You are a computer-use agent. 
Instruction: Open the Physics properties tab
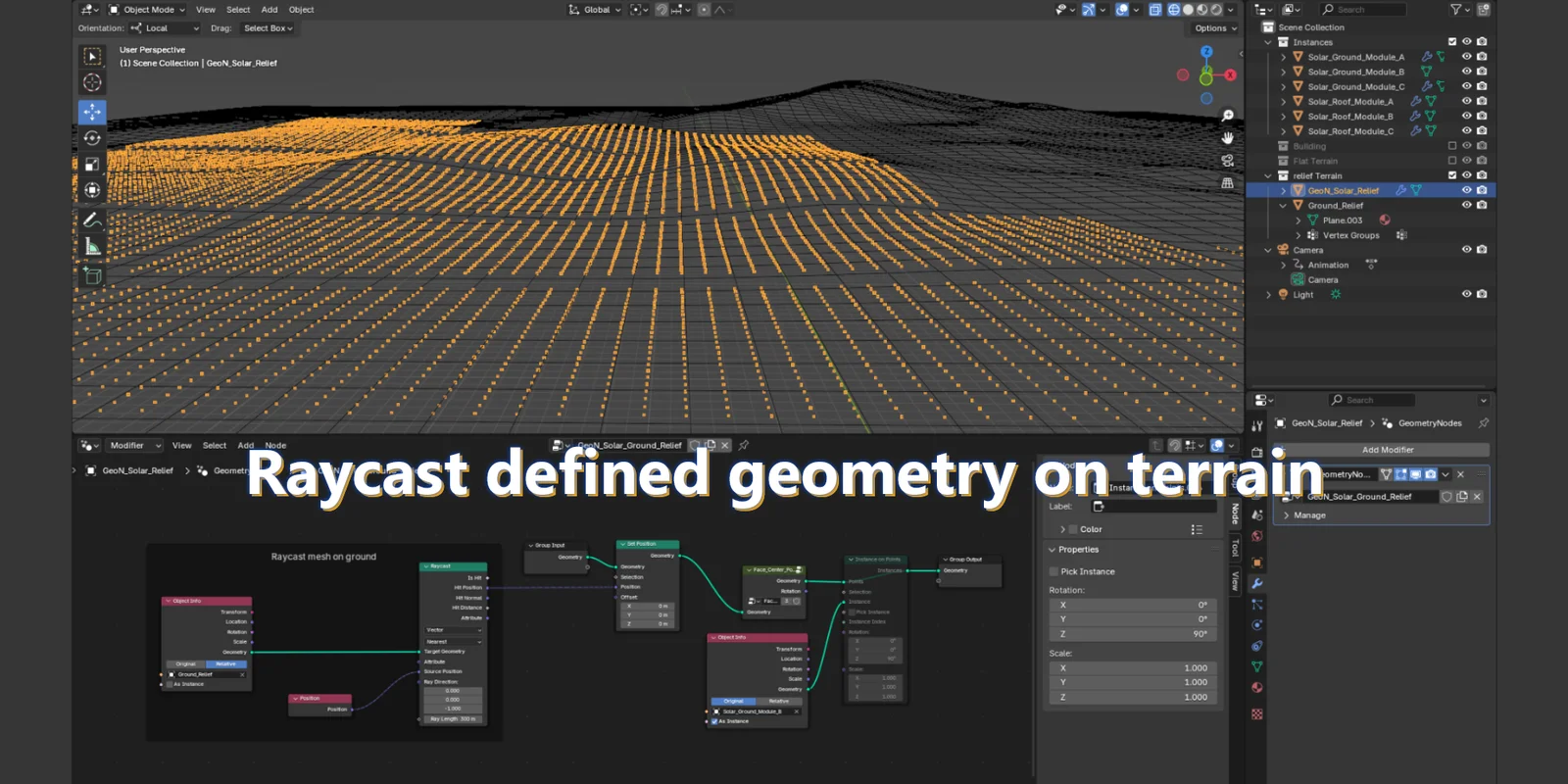point(1257,625)
